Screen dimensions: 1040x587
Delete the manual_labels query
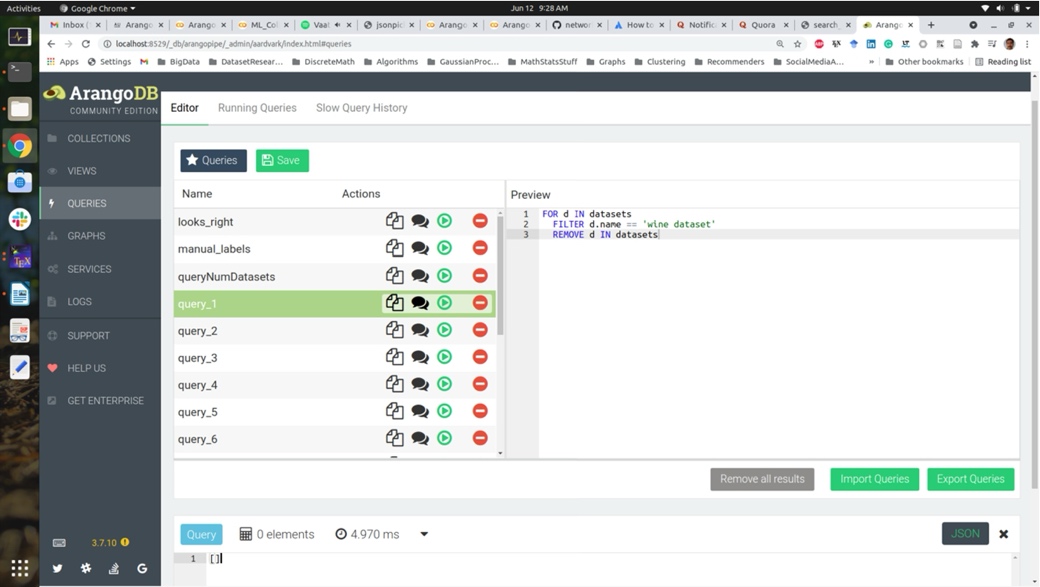pos(480,248)
